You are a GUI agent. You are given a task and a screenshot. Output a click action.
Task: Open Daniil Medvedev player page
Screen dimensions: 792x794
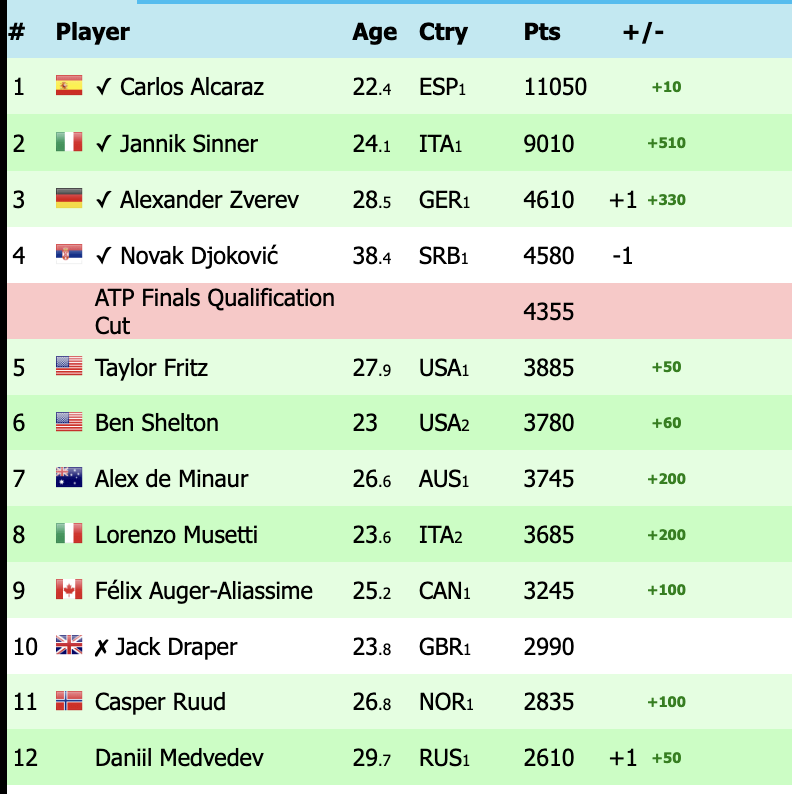[x=179, y=758]
